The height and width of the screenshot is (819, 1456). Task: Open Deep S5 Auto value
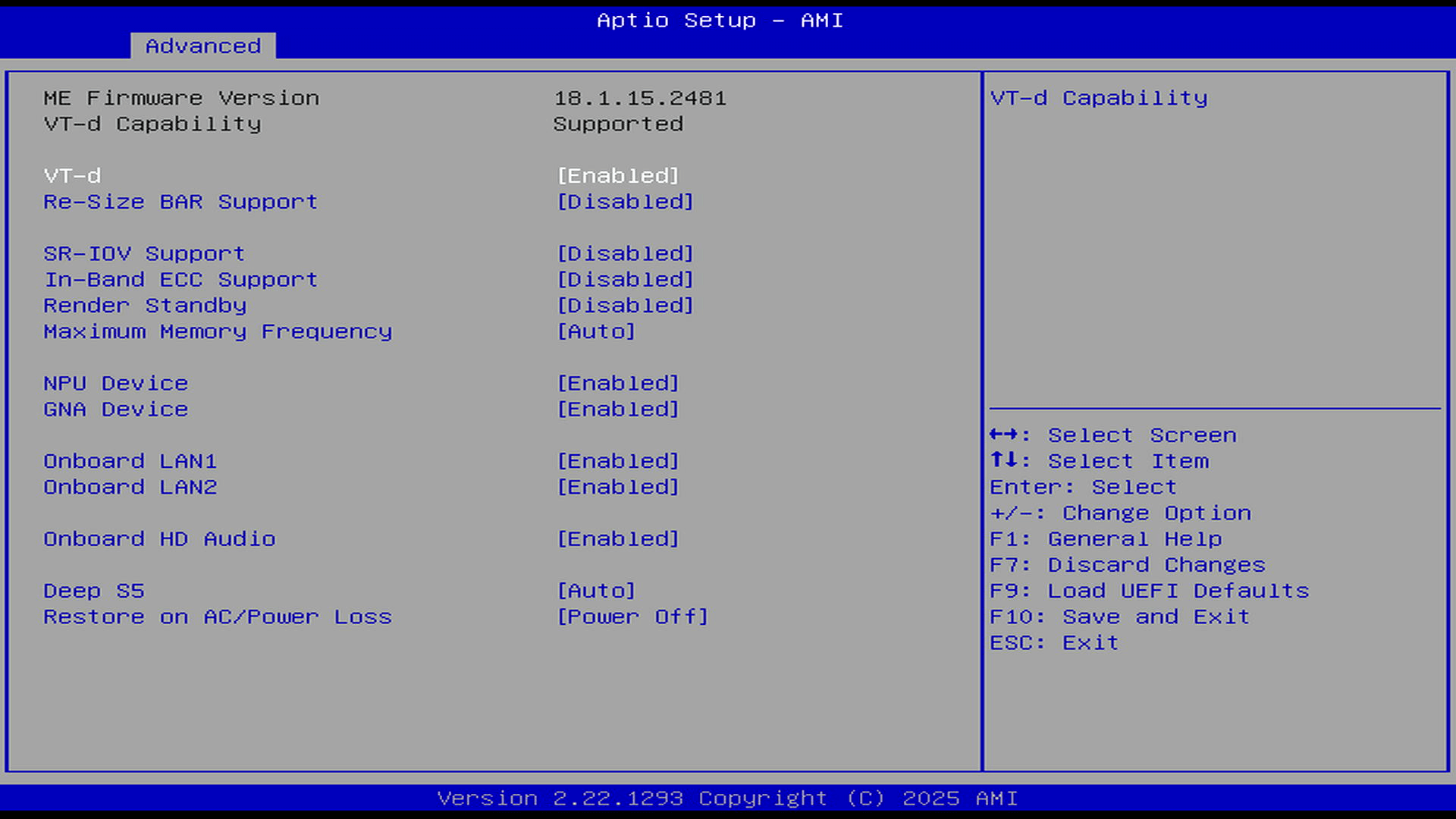[x=596, y=591]
